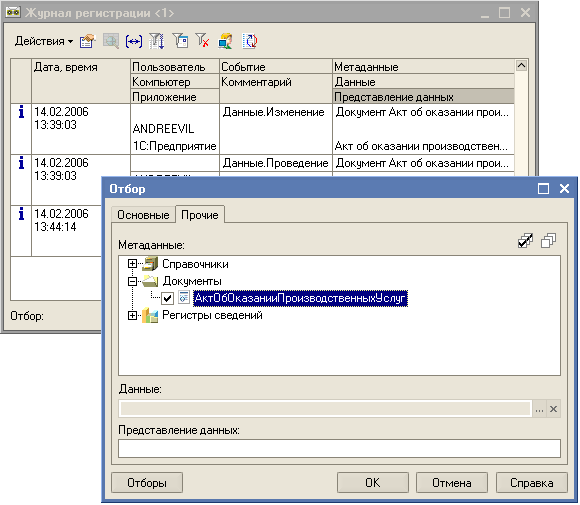
Task: Click info icon of Данные.Изменение row
Action: pos(21,112)
